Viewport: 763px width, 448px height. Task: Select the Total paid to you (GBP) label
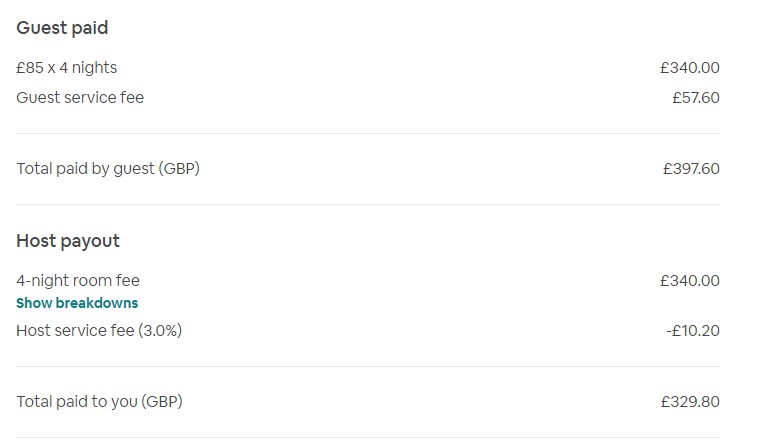99,402
